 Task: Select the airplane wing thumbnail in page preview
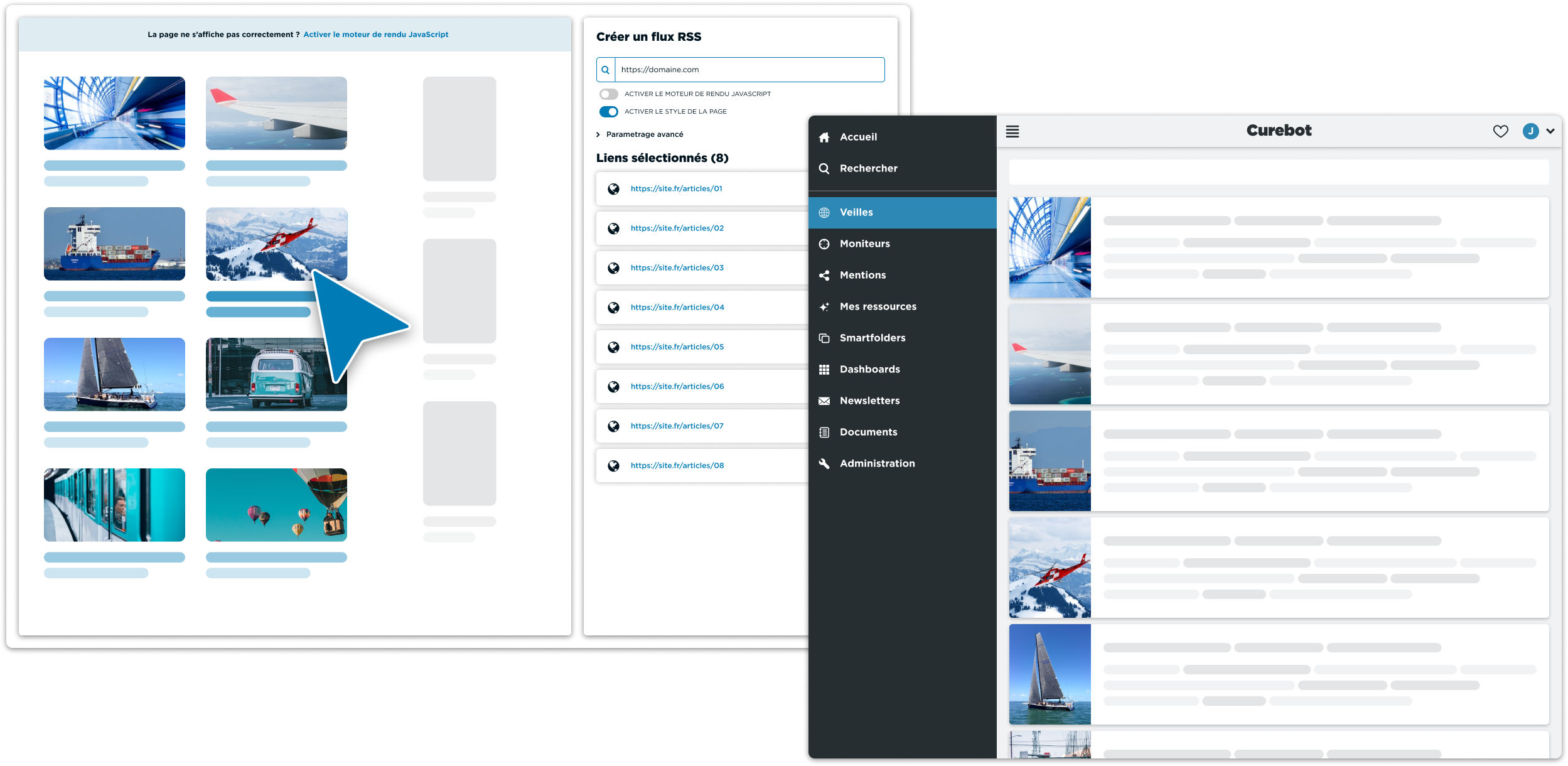pyautogui.click(x=276, y=113)
